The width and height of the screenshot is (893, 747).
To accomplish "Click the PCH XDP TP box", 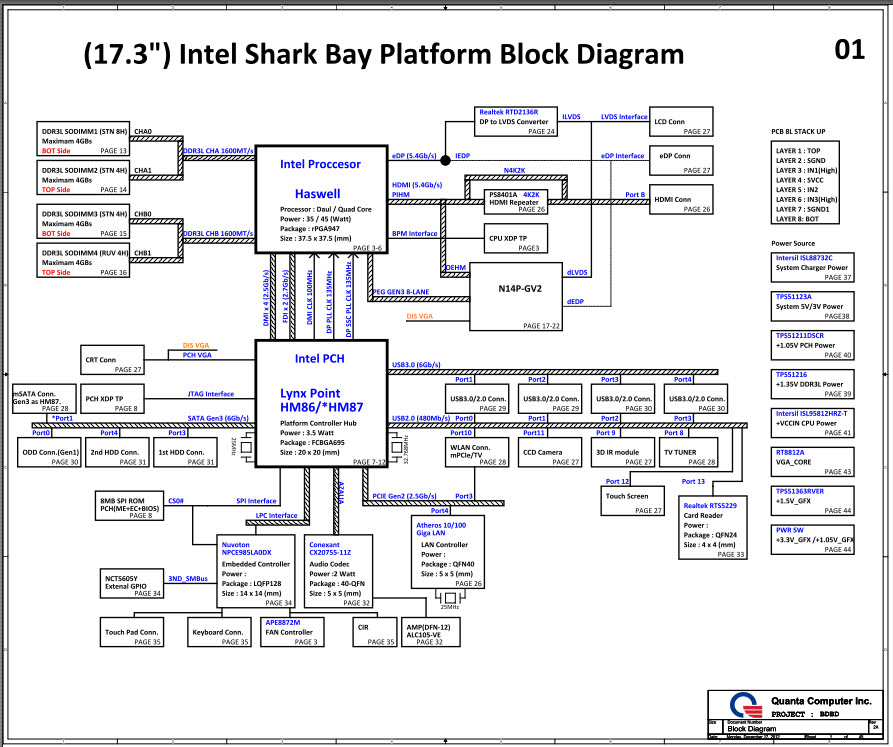I will pos(112,399).
